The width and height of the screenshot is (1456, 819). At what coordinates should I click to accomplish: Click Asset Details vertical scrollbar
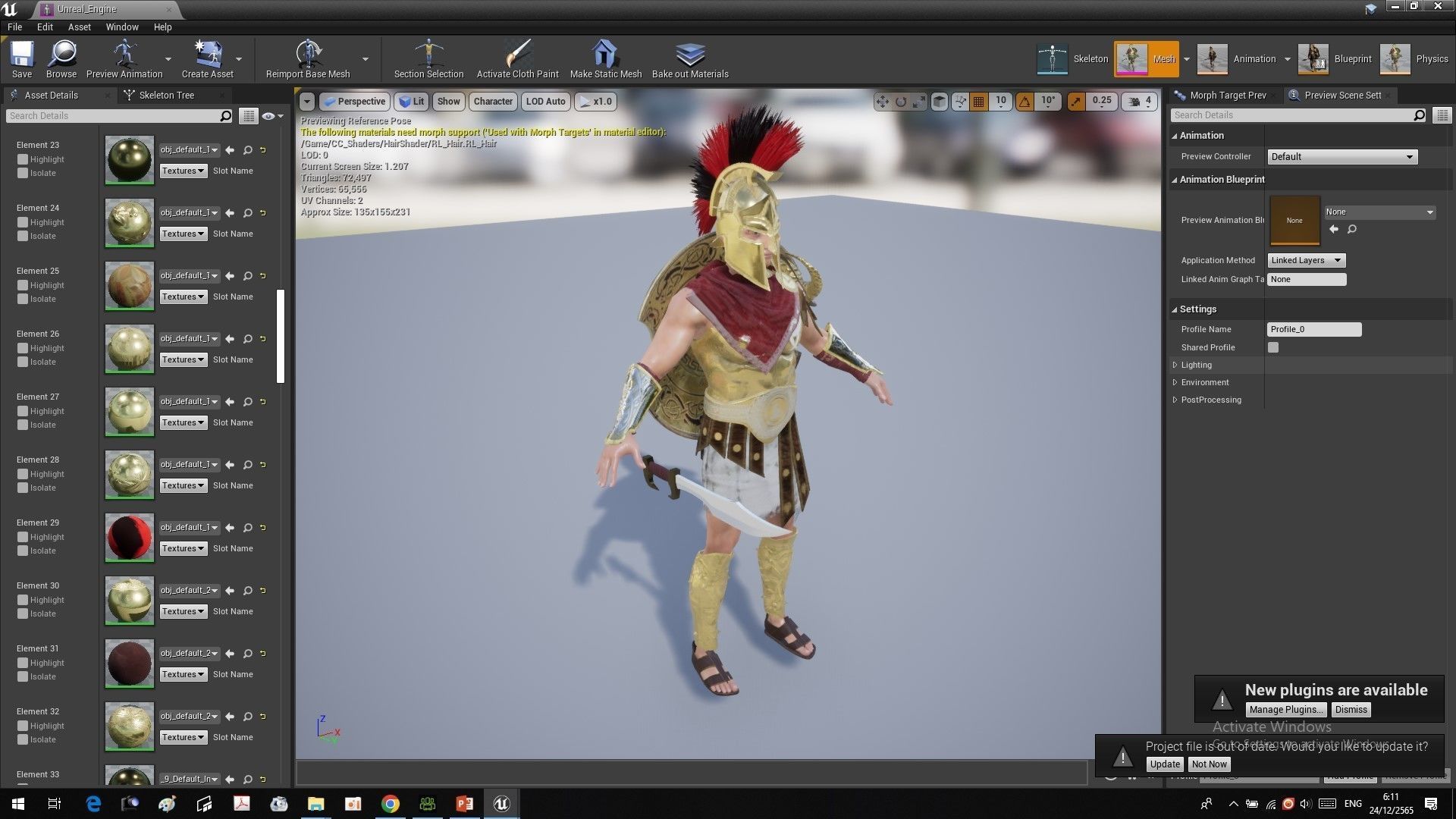click(281, 337)
